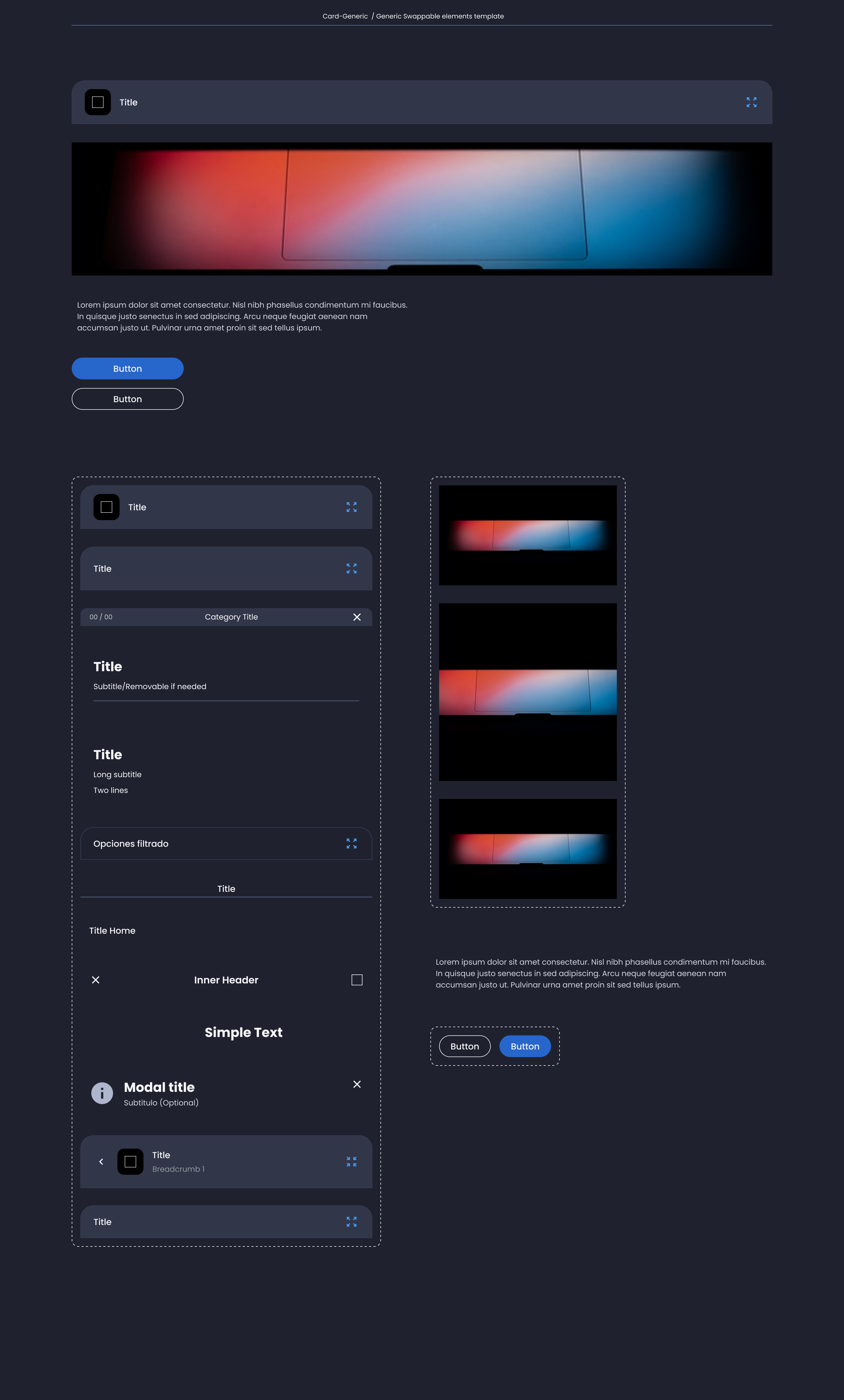Click the Two lines text

click(x=110, y=790)
